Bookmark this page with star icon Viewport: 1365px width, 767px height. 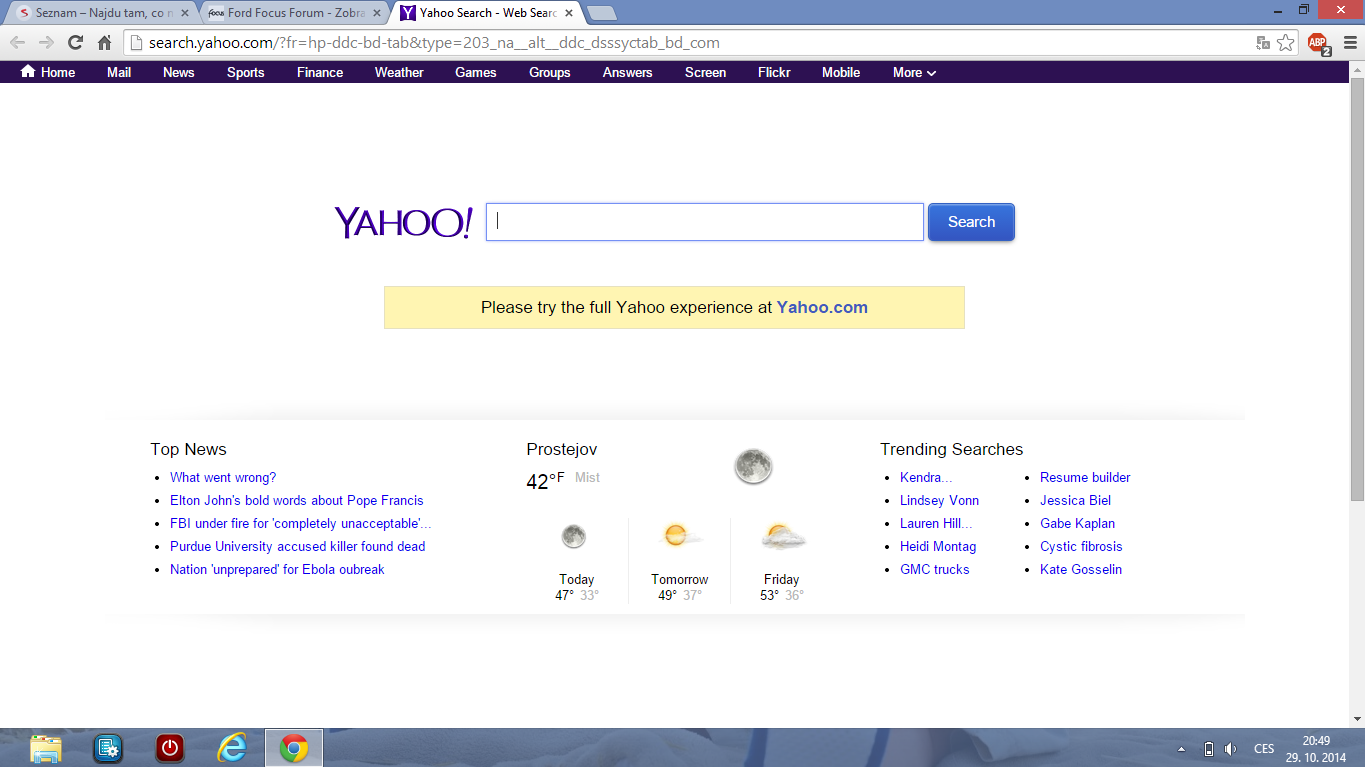[1286, 43]
